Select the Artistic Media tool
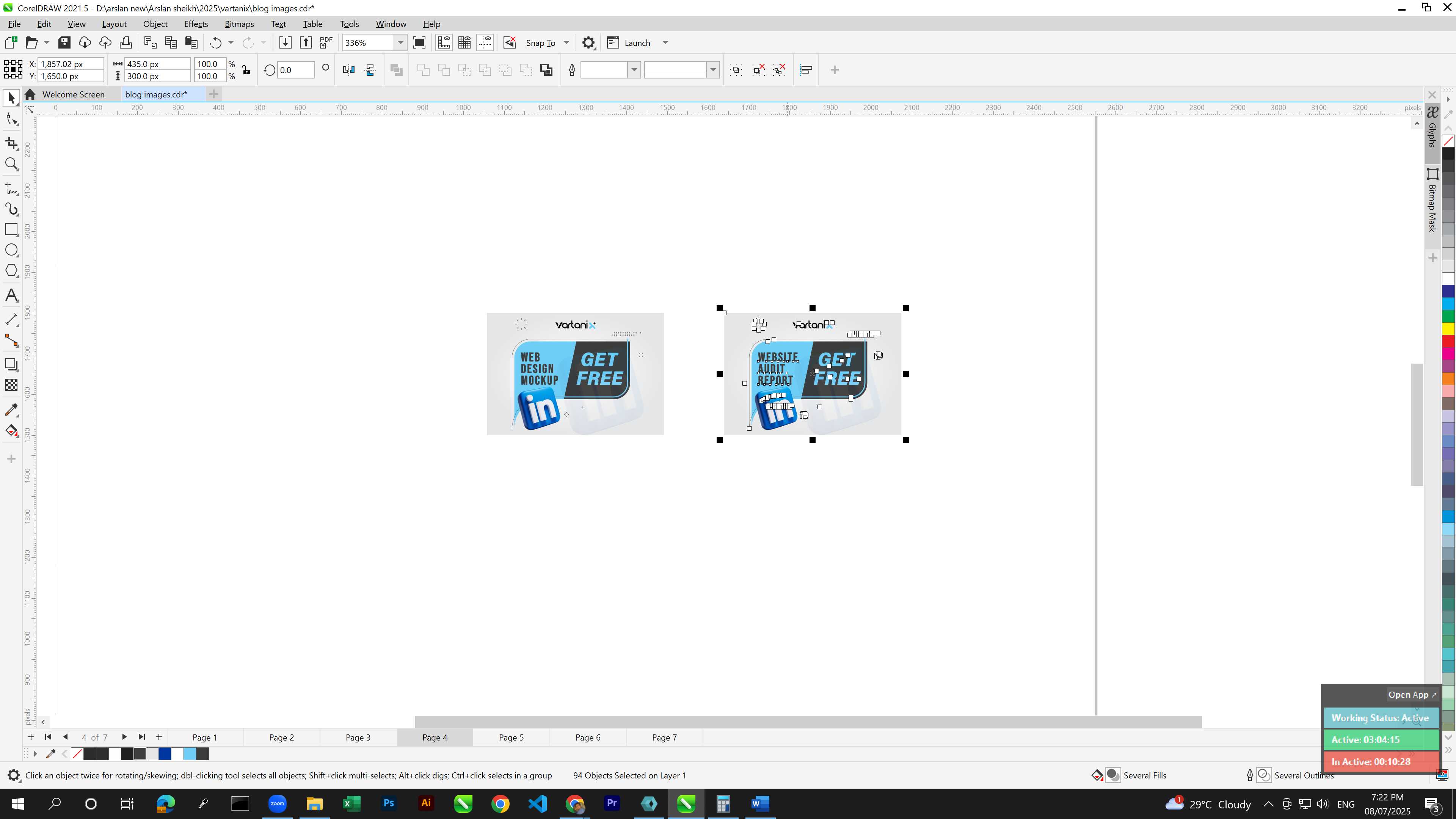Screen dimensions: 1456x819 [x=11, y=209]
